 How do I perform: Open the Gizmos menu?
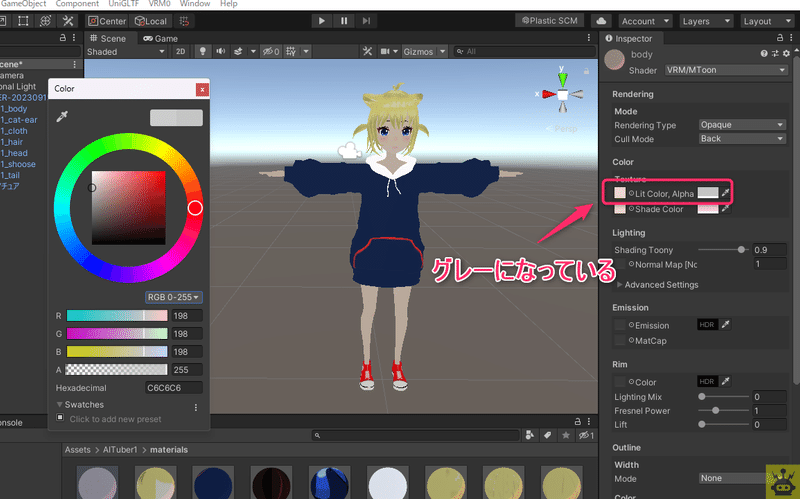[x=424, y=52]
